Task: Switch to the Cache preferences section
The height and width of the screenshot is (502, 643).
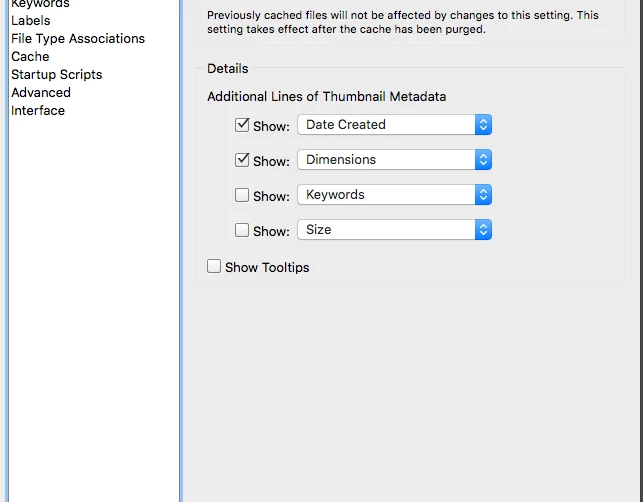Action: pyautogui.click(x=30, y=56)
